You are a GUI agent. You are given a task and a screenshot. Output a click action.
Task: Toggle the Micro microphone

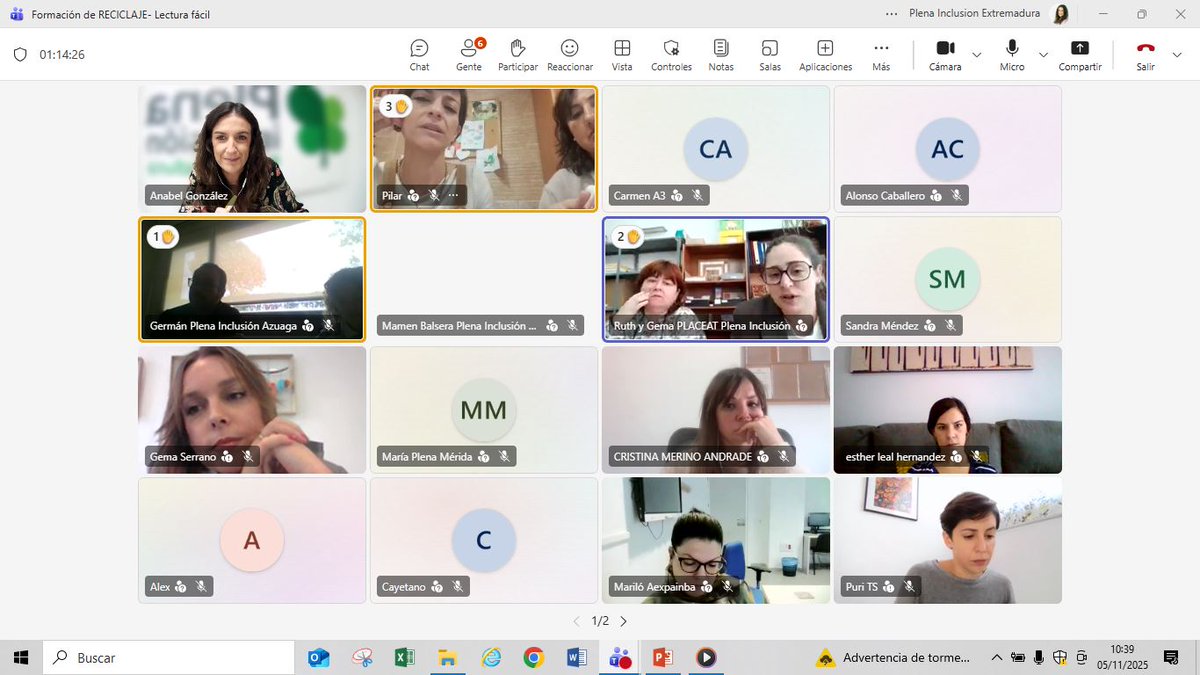coord(1012,54)
